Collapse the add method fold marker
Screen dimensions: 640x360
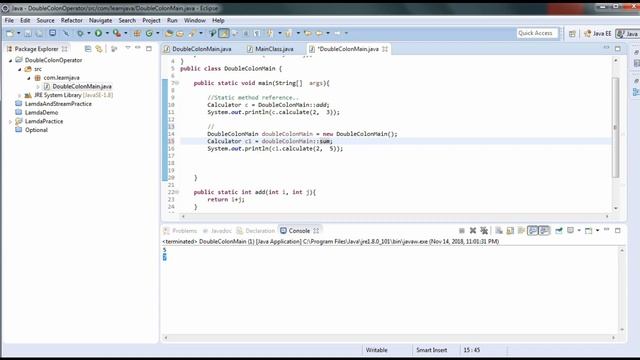point(177,192)
